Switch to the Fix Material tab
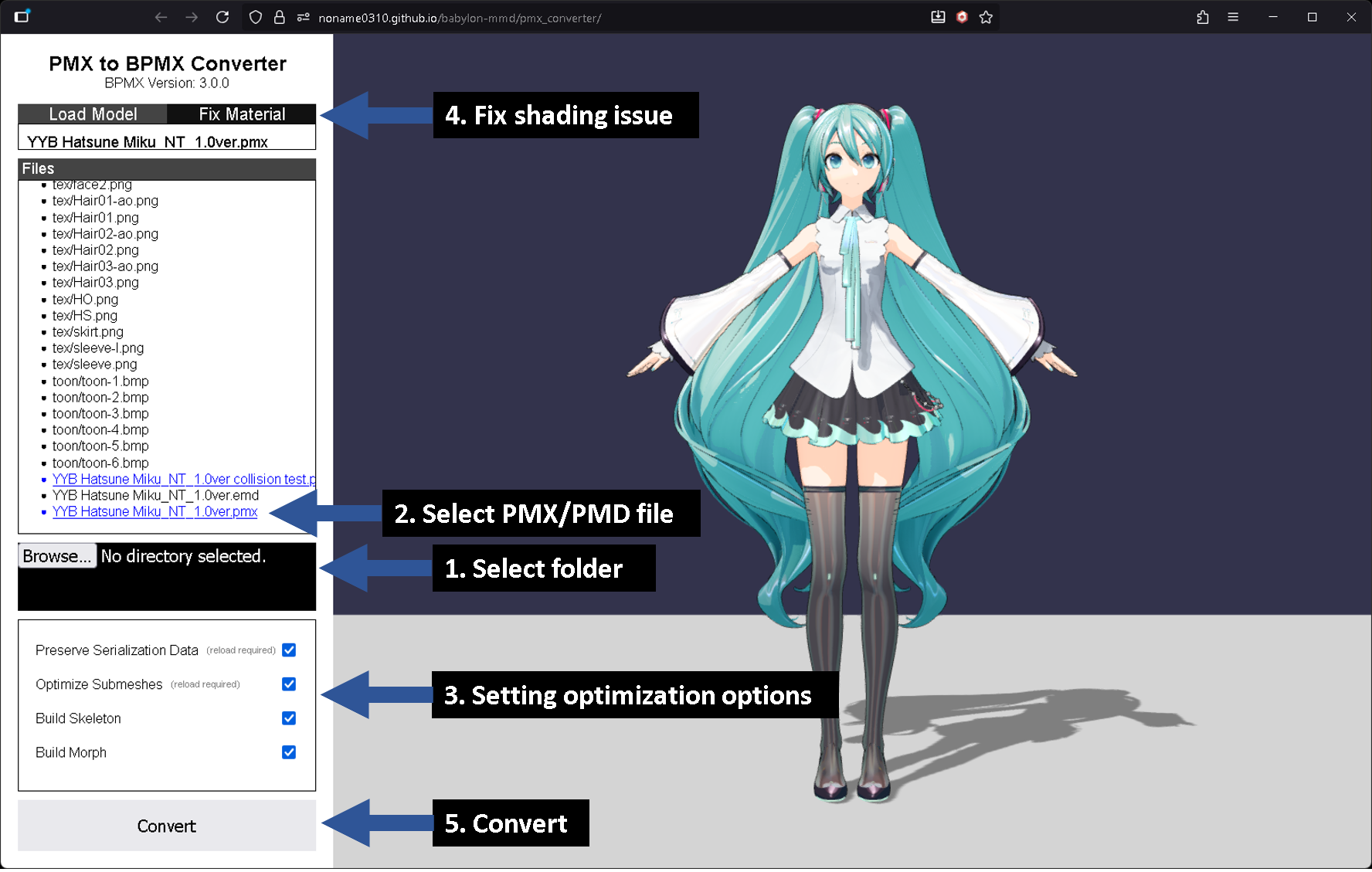The height and width of the screenshot is (872, 1372). point(242,114)
